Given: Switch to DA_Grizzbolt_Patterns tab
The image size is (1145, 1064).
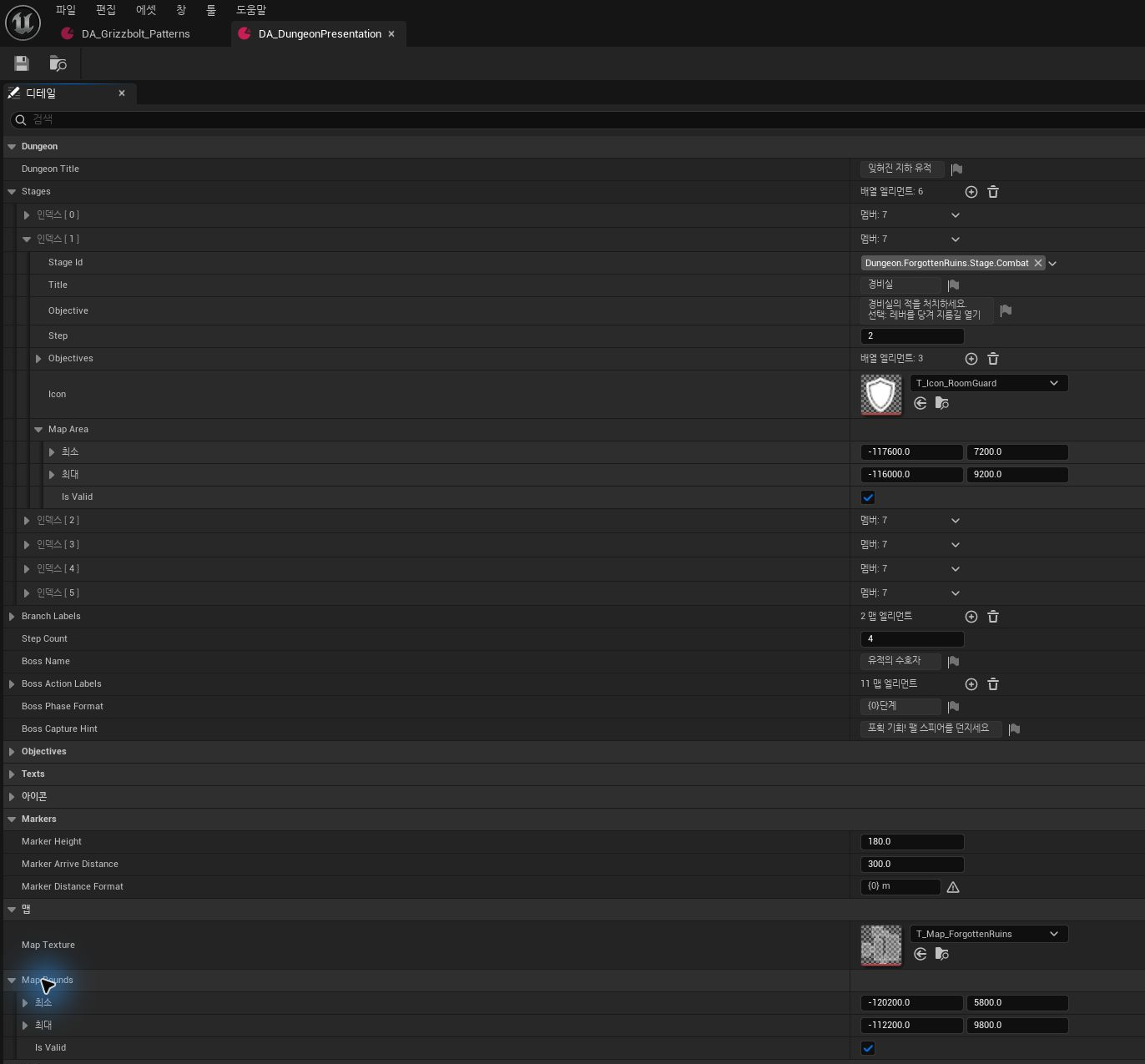Looking at the screenshot, I should (x=135, y=34).
